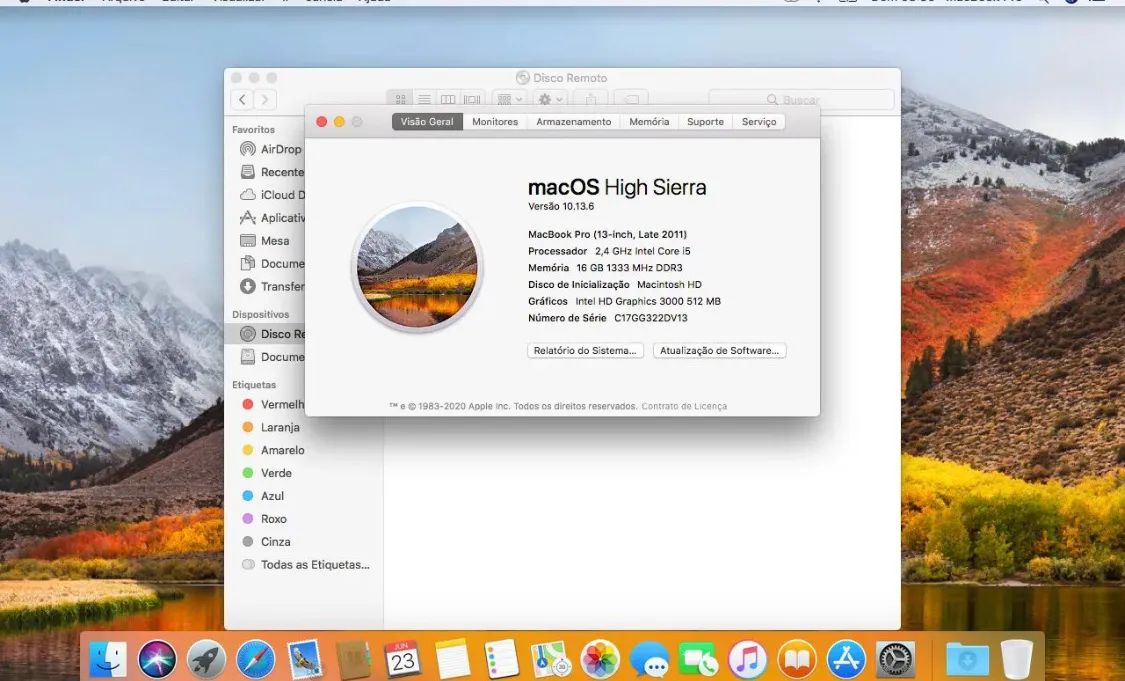Open FaceTime app in Dock
1125x681 pixels.
point(698,659)
